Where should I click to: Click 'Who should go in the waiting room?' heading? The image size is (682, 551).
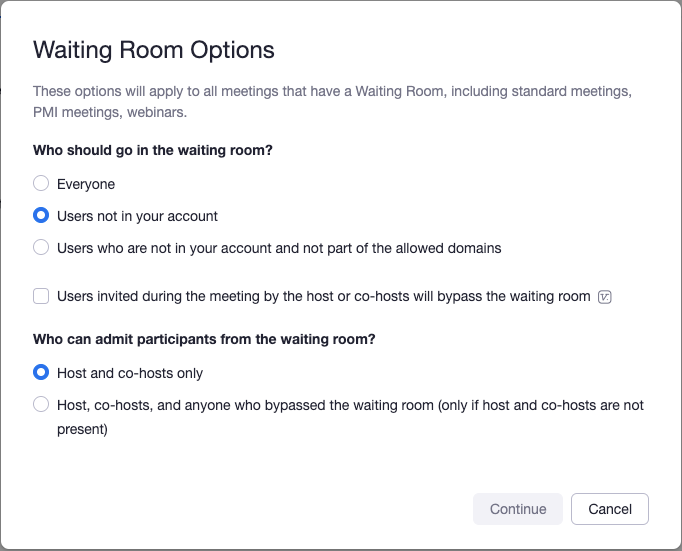tap(153, 150)
